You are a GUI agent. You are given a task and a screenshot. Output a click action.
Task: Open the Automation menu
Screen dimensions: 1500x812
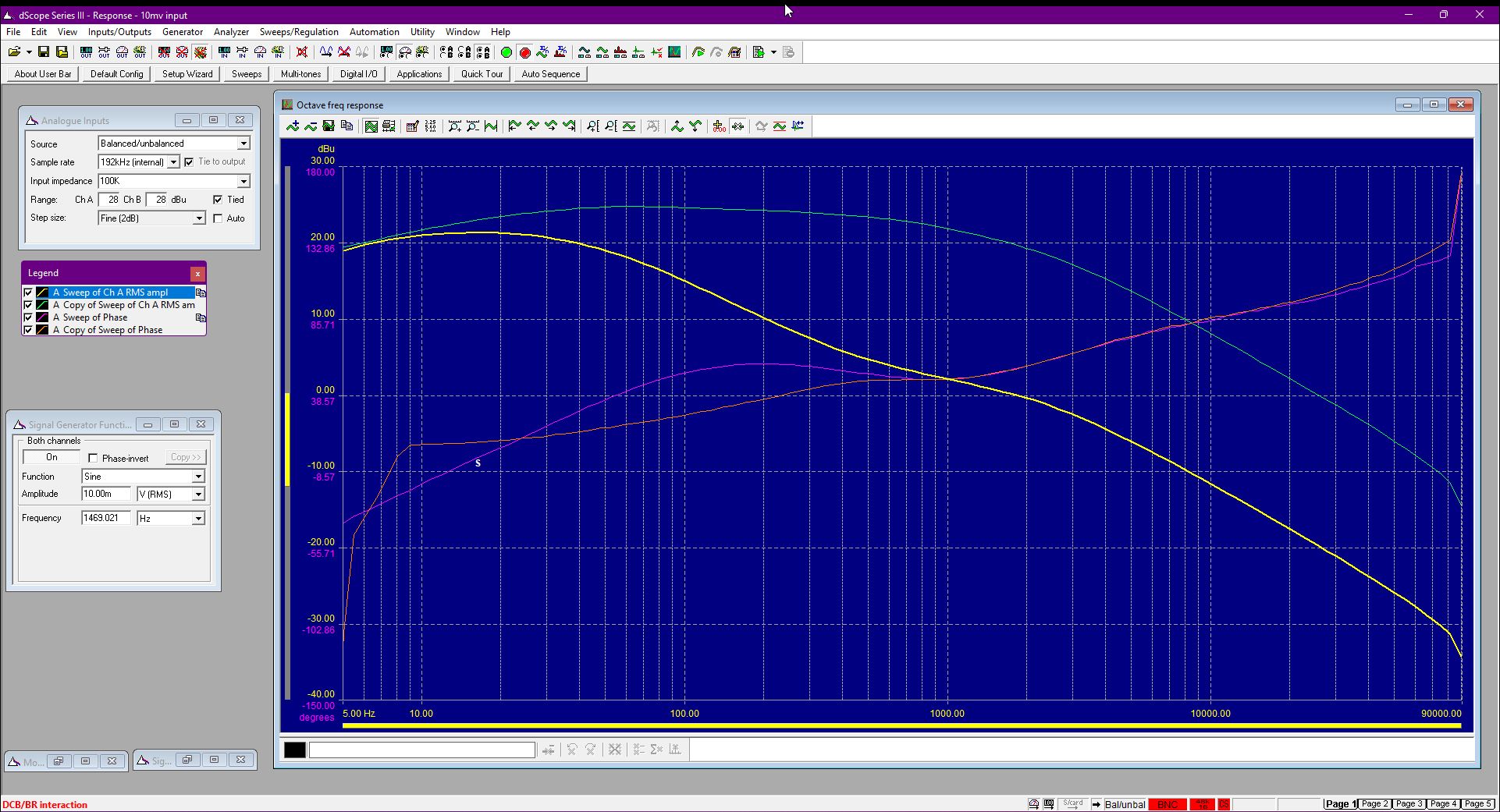374,32
